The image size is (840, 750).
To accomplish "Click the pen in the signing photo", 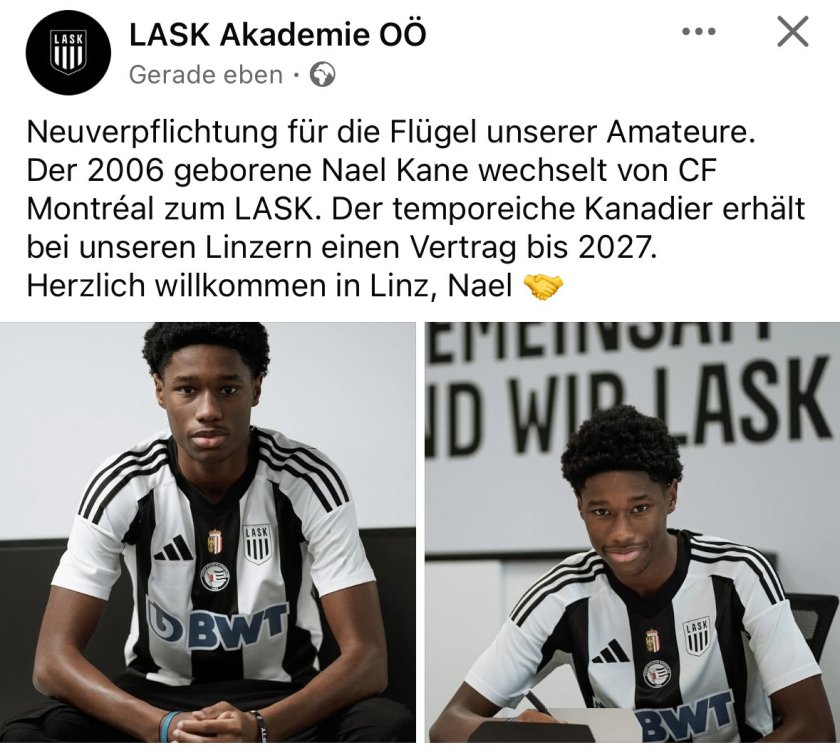I will (x=538, y=702).
